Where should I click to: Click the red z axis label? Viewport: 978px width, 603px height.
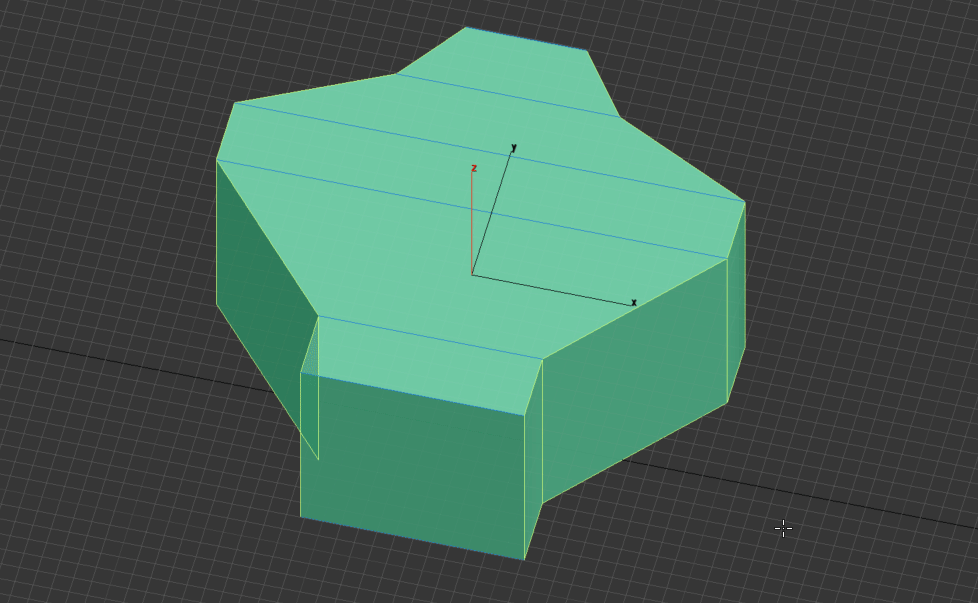click(x=474, y=168)
